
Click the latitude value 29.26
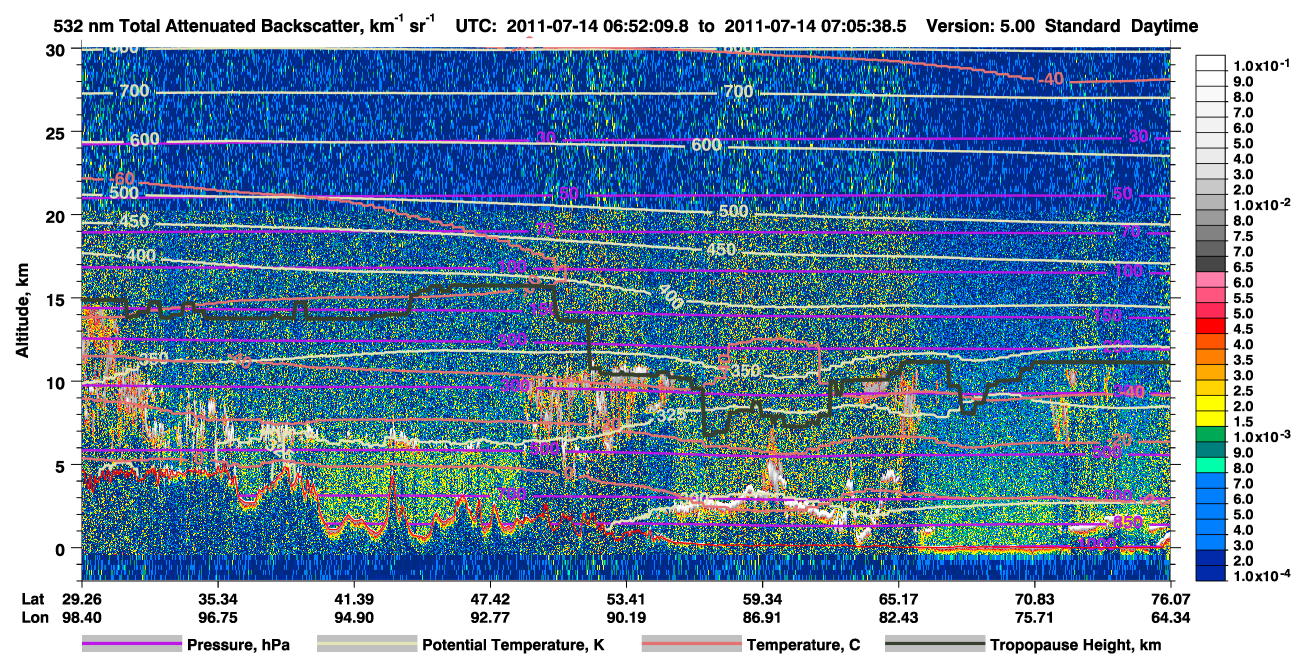coord(82,598)
